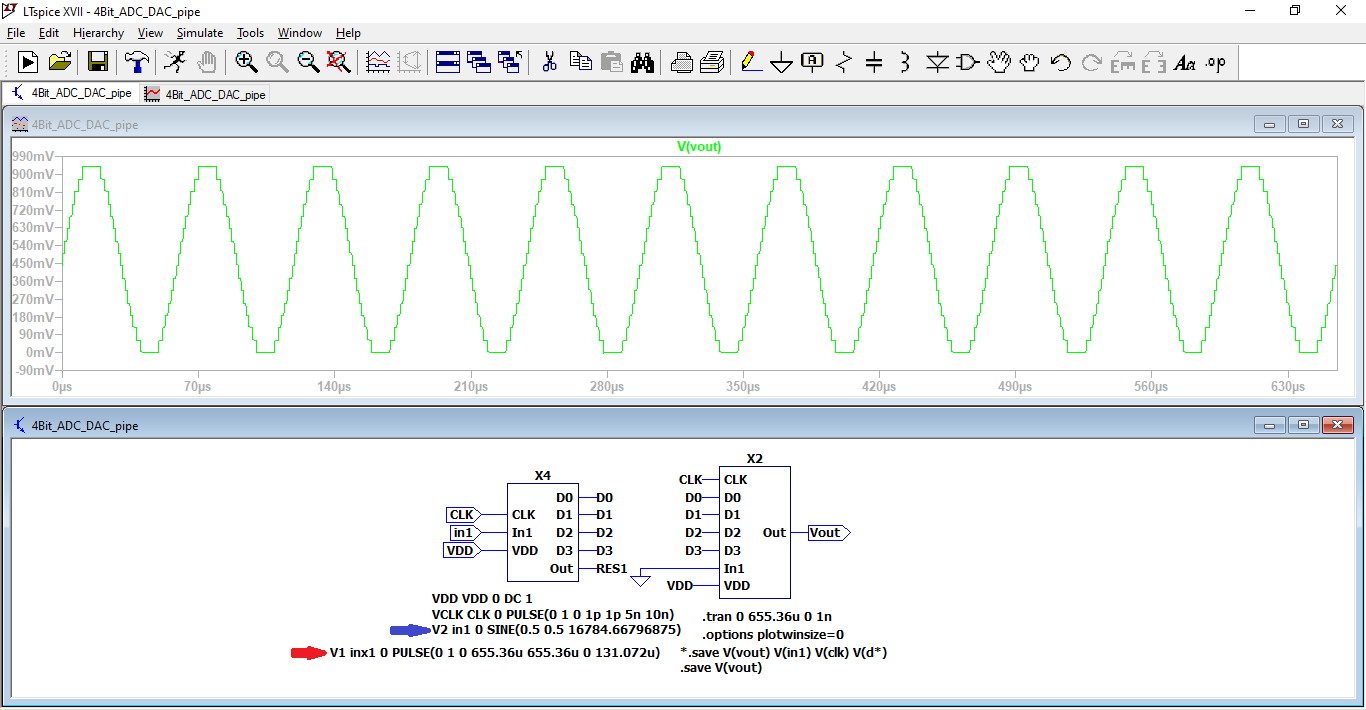
Task: Select the Resistor component tool
Action: coord(843,63)
